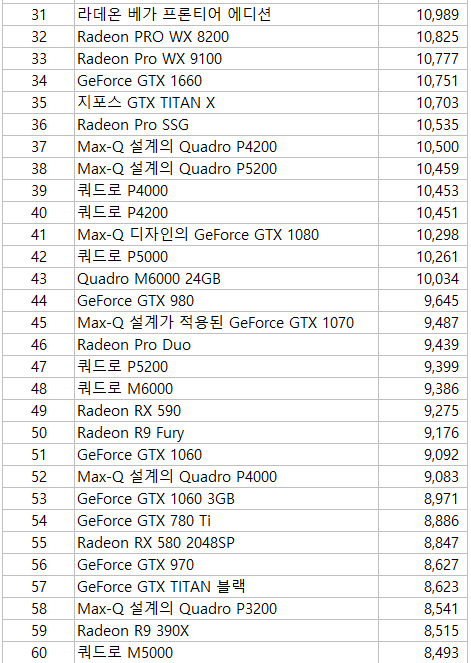
Task: Select the cell '라데온 베가 프론티어 에디션'
Action: 226,15
